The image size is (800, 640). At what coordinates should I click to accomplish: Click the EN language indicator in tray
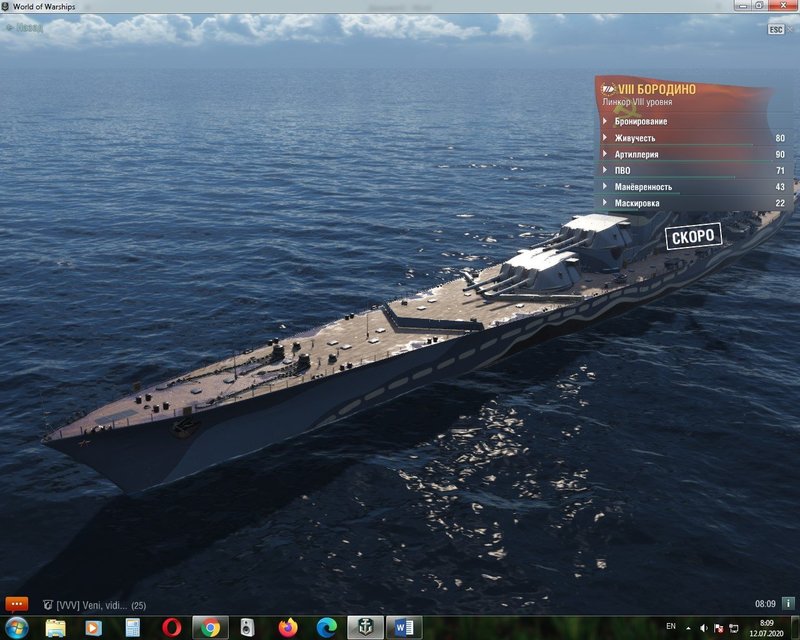pyautogui.click(x=671, y=626)
